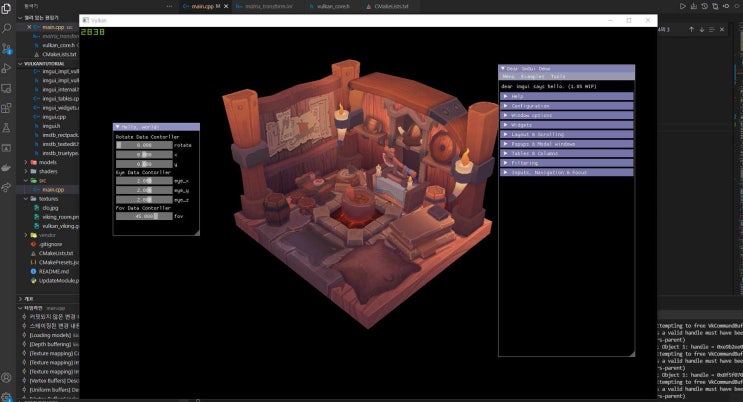This screenshot has width=743, height=402.
Task: Click the Accounts profile icon
Action: coord(7,377)
